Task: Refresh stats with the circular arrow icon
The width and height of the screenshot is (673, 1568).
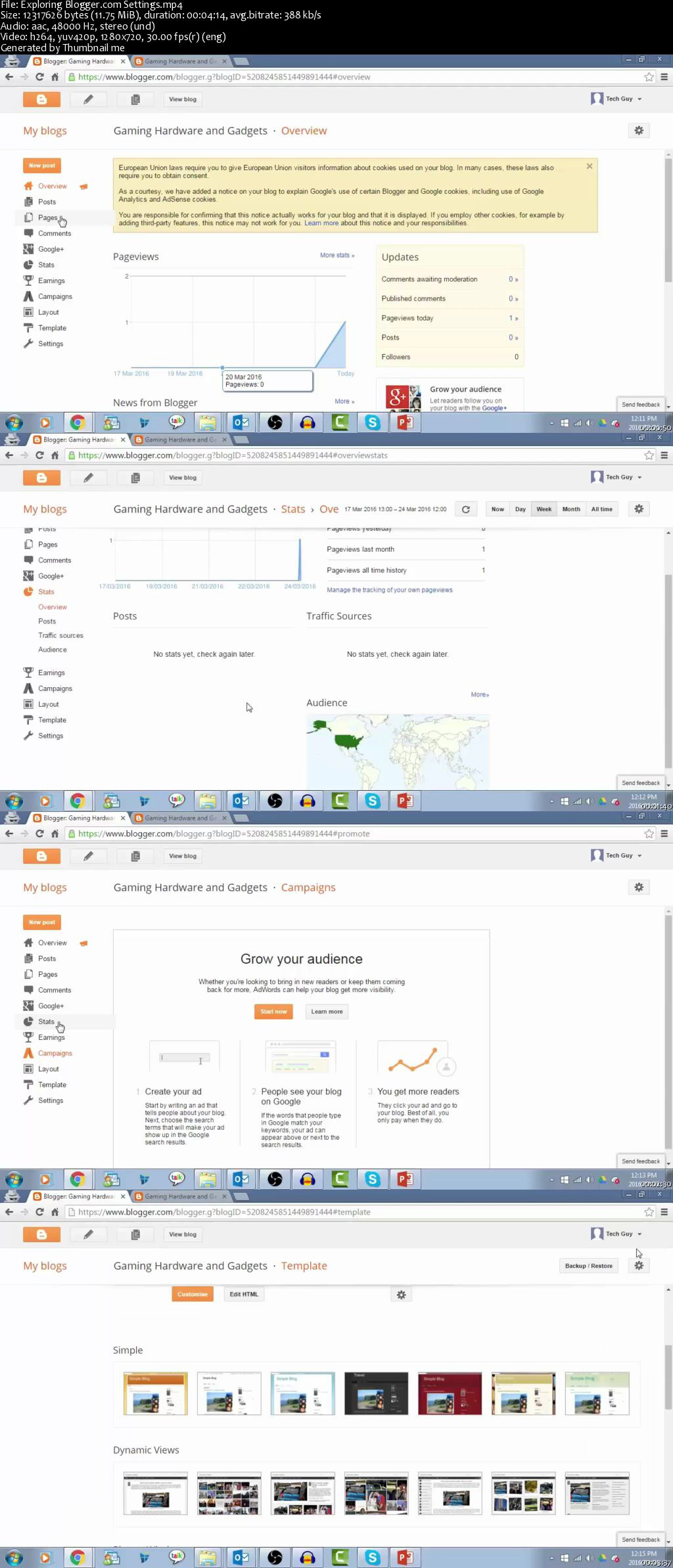Action: (x=466, y=509)
